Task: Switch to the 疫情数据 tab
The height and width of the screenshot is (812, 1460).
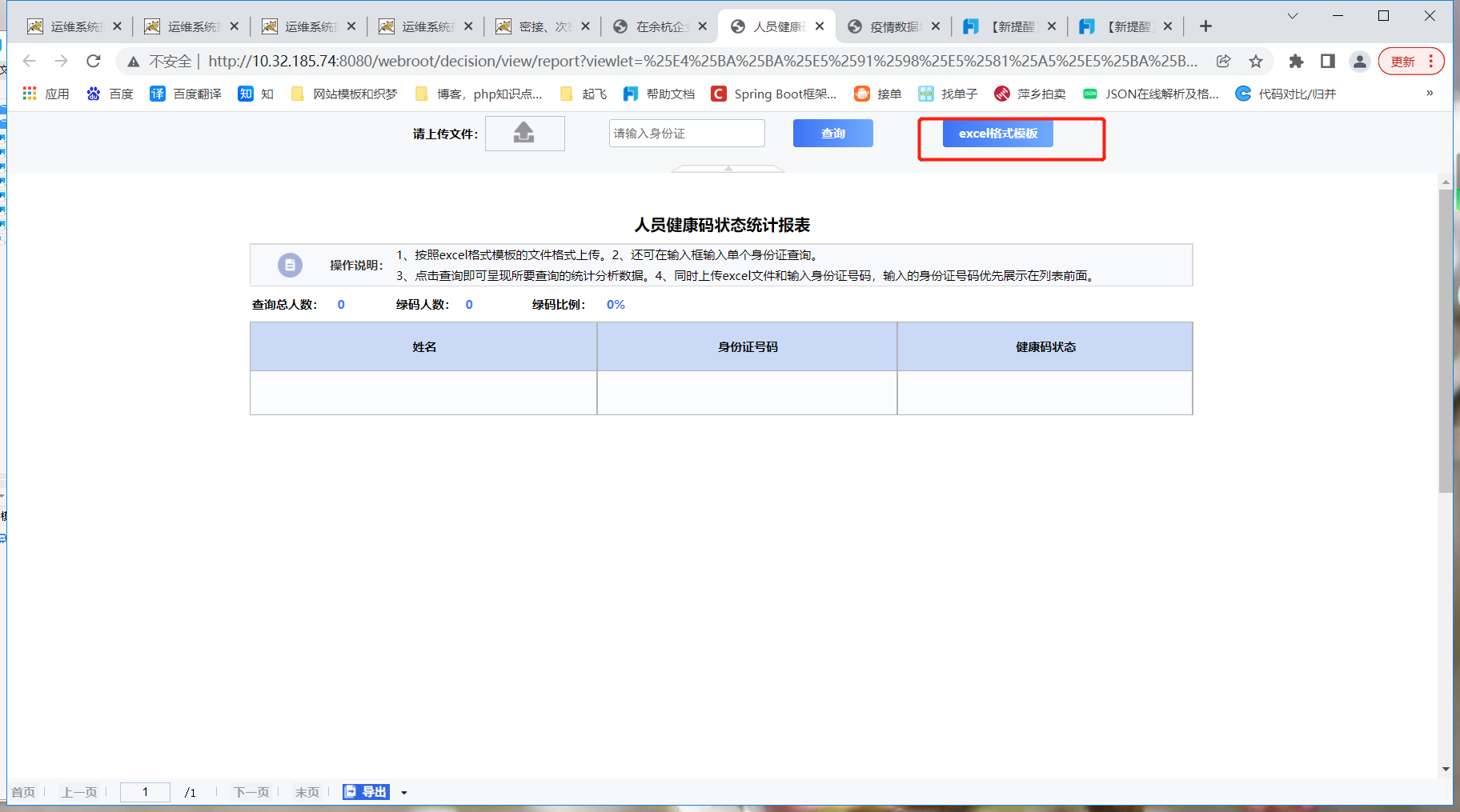Action: click(893, 26)
